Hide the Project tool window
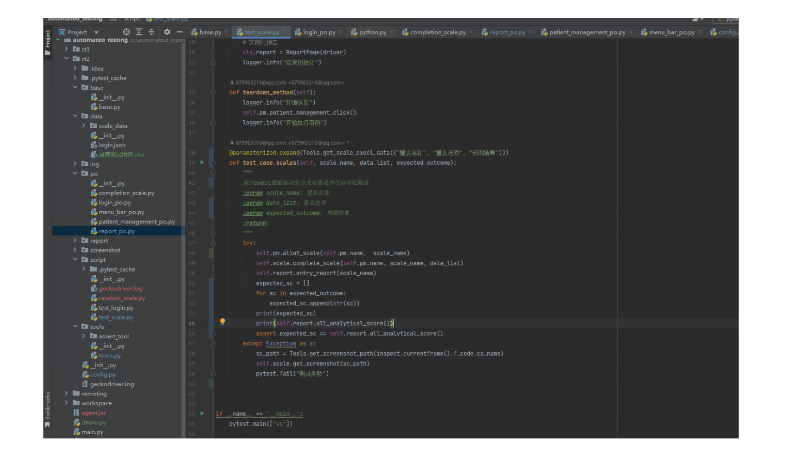Image resolution: width=800 pixels, height=453 pixels. coord(179,32)
